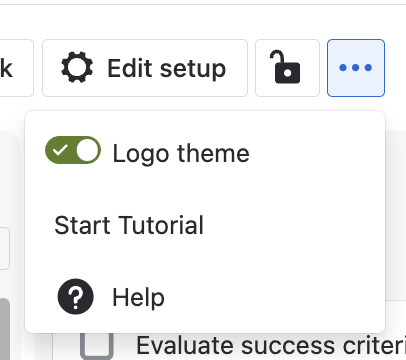Toggle the Logo theme switch off
This screenshot has width=406, height=360.
(73, 150)
